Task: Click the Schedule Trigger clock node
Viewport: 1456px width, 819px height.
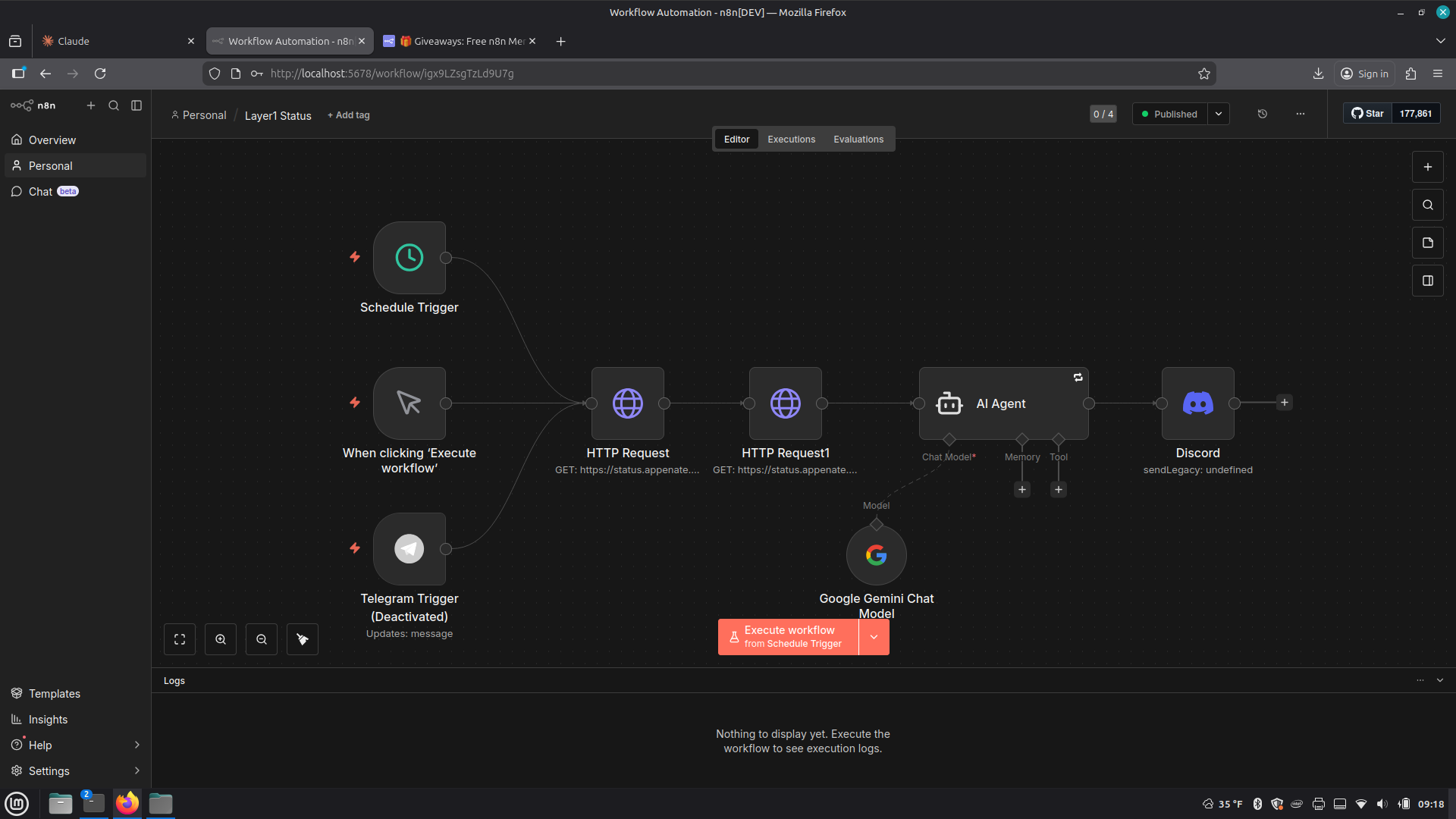Action: pos(409,258)
